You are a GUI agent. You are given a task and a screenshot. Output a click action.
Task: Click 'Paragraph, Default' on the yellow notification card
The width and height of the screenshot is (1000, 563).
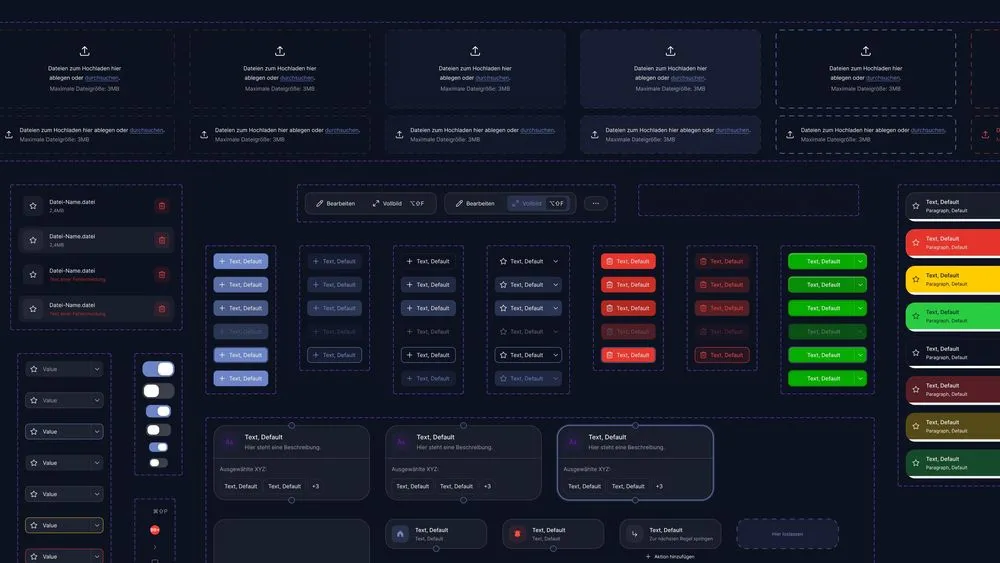[946, 284]
